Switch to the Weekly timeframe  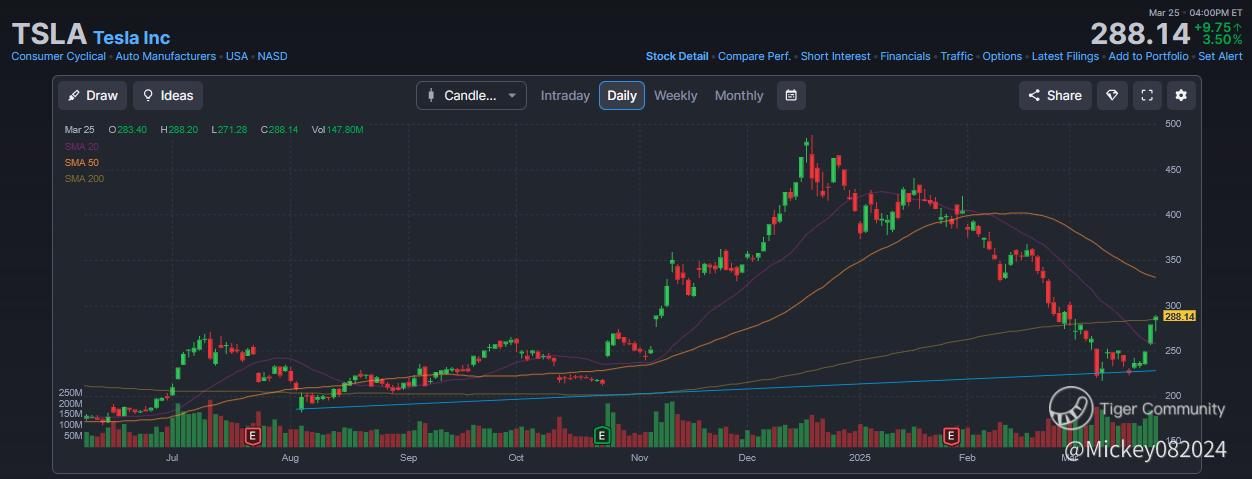pos(676,96)
